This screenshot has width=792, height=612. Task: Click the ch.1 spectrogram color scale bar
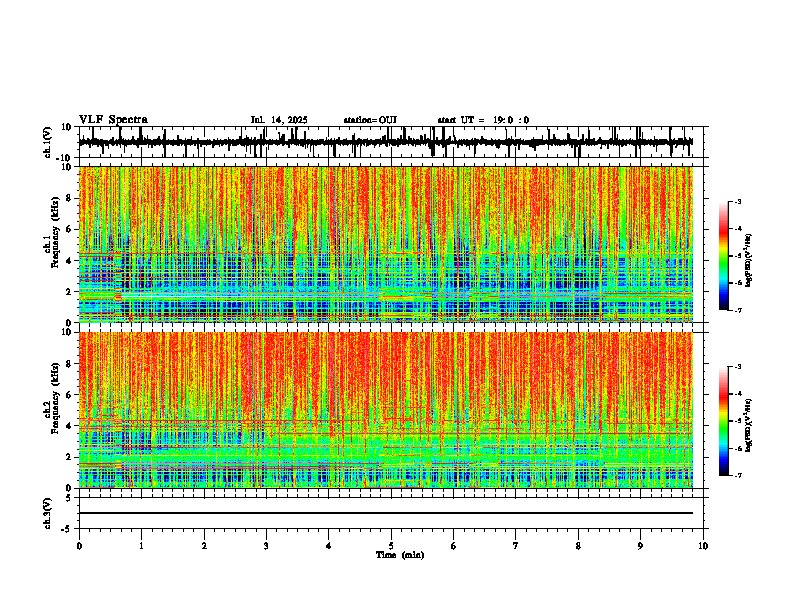coord(724,256)
